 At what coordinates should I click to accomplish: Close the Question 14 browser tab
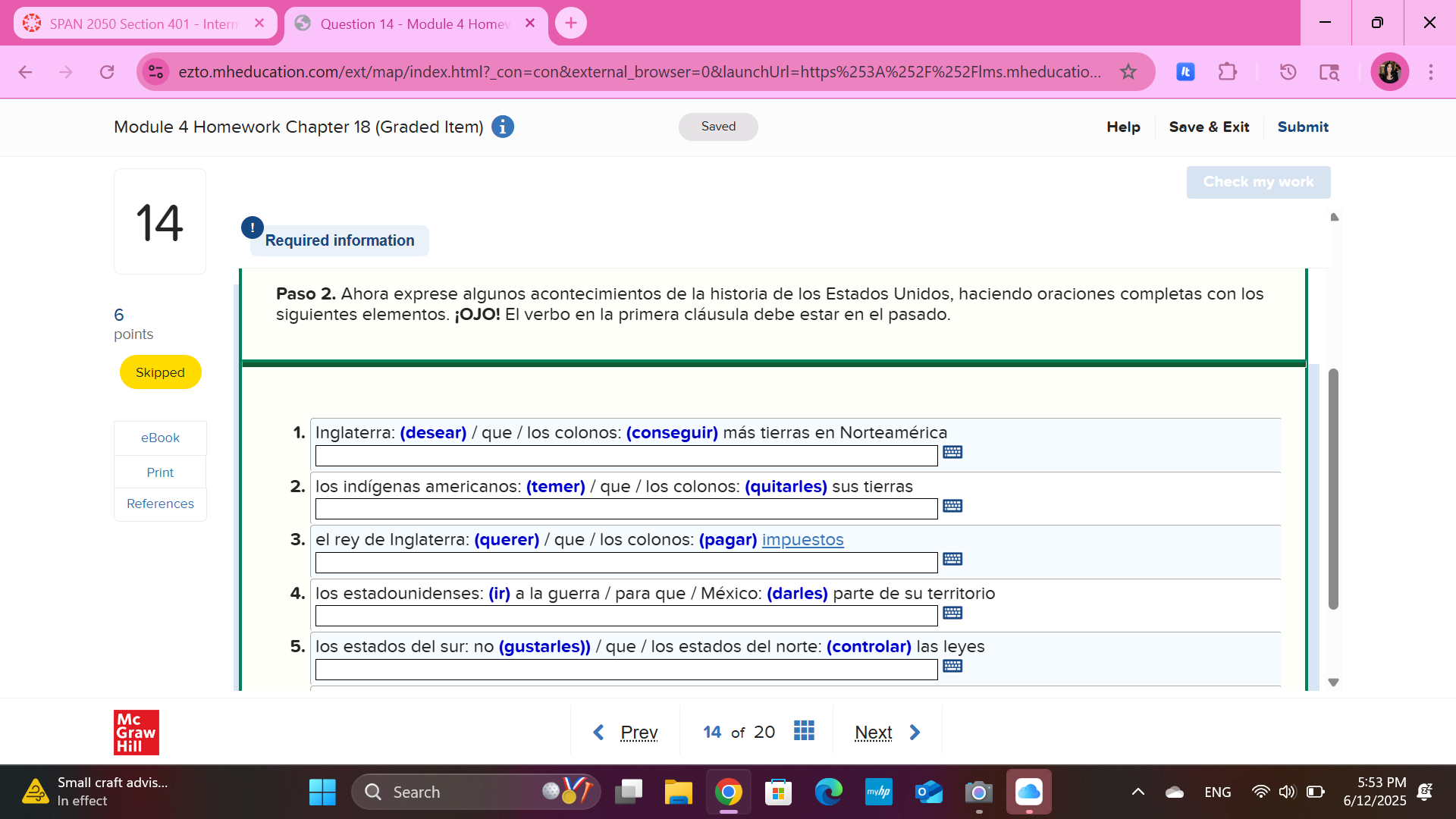point(530,24)
